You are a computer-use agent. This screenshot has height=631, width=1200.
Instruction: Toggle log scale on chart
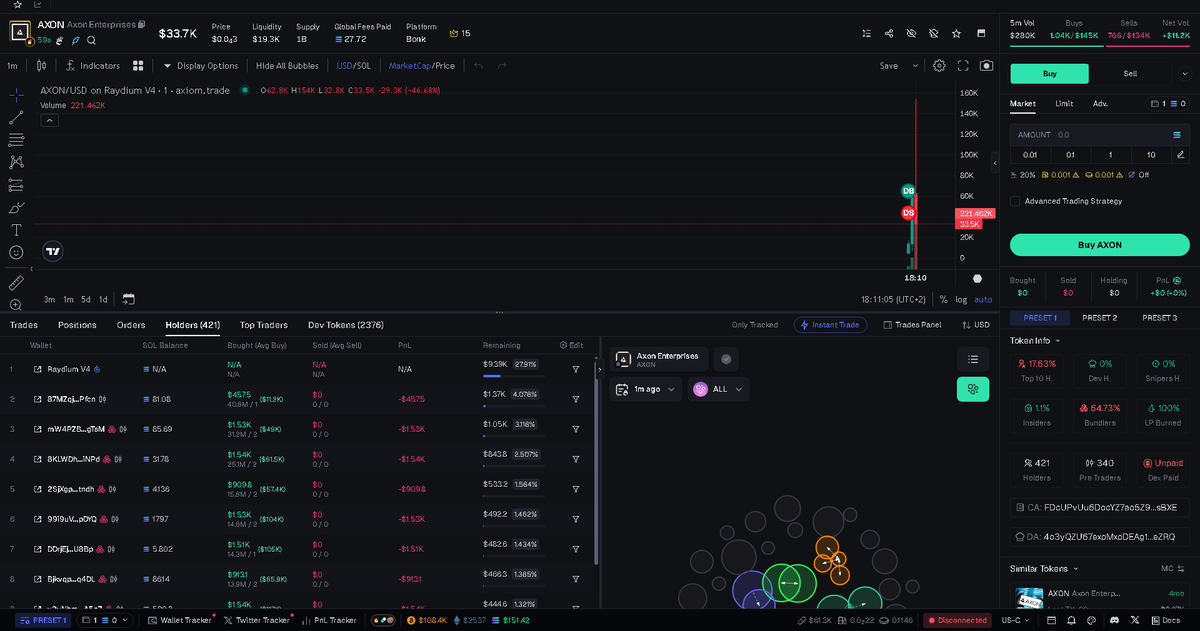pos(961,299)
